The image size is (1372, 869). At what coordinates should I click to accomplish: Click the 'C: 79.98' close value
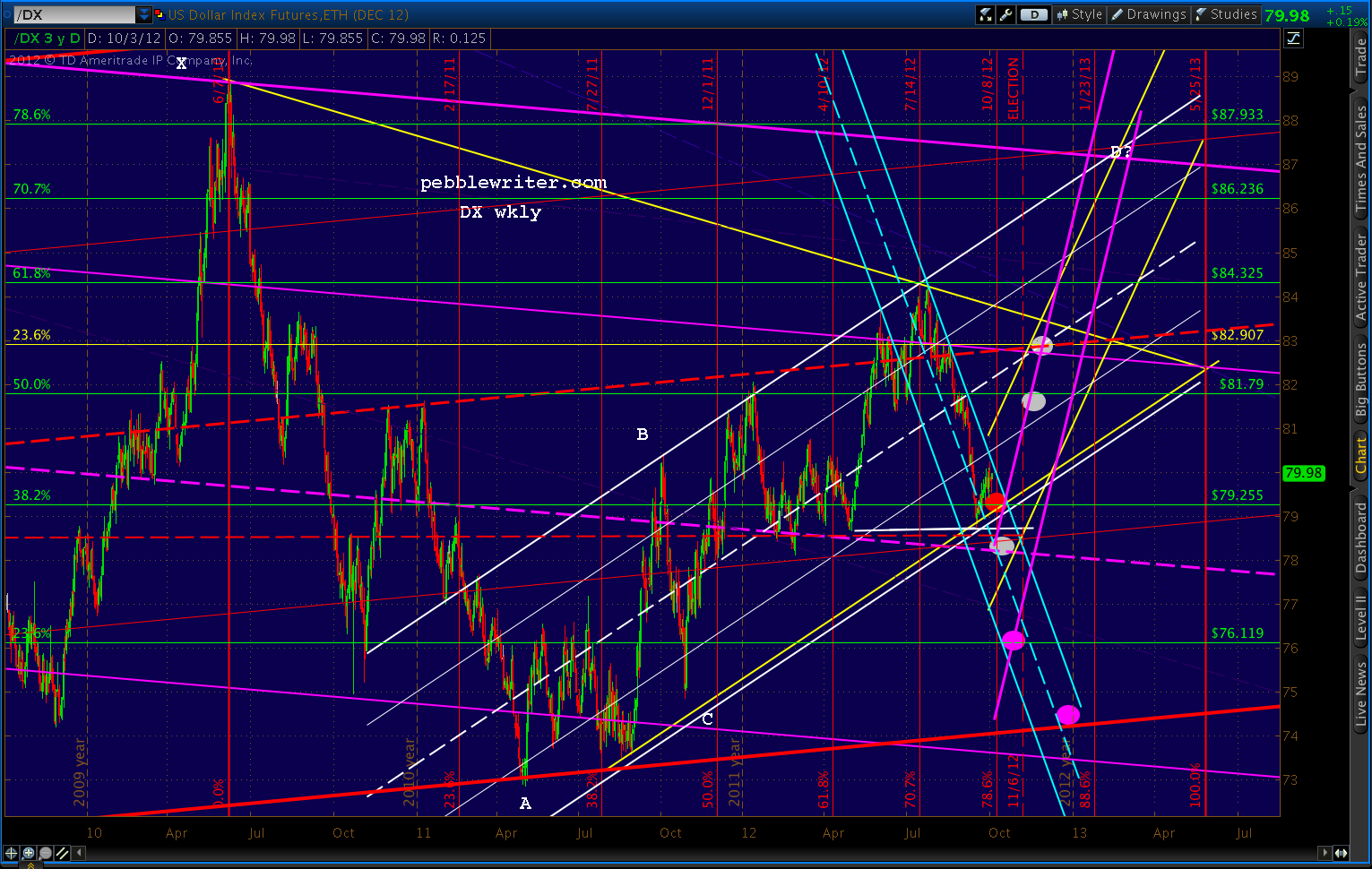point(399,39)
